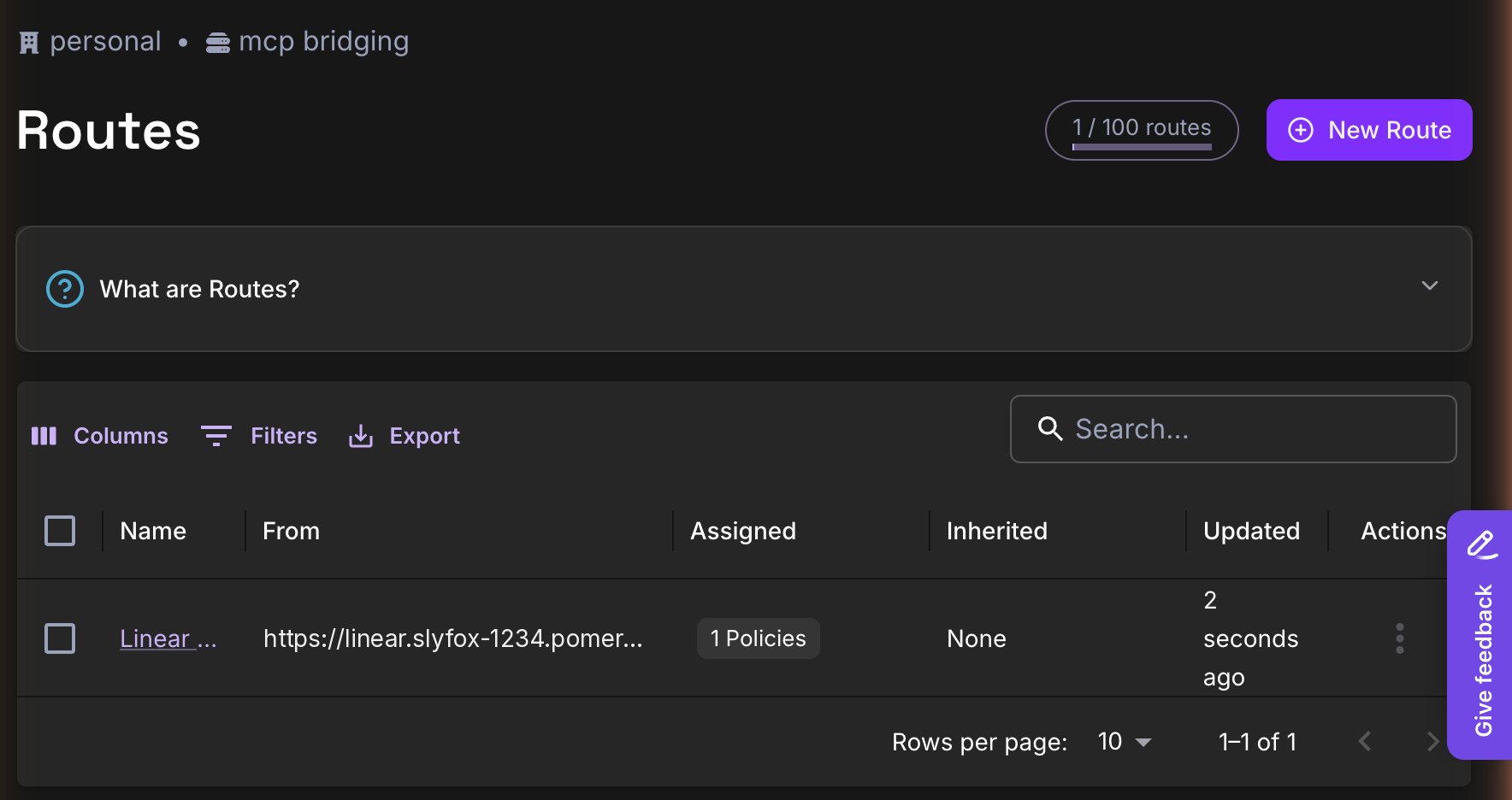Click the 2 seconds ago updated cell

coord(1250,638)
